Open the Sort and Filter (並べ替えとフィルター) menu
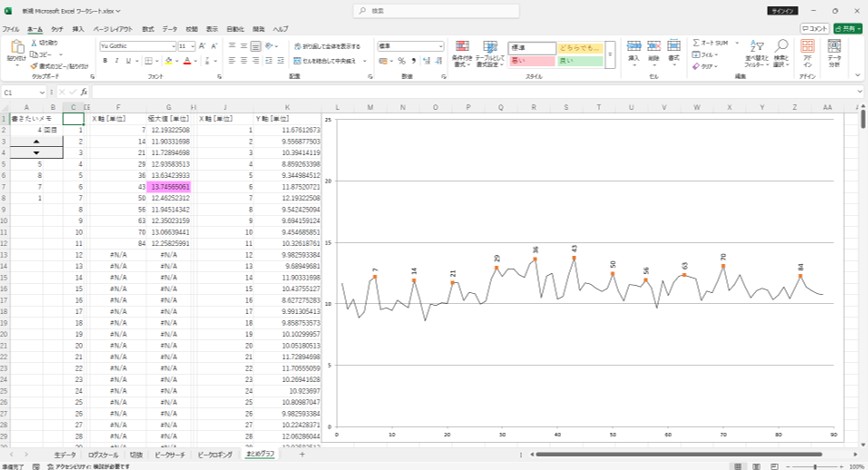Image resolution: width=868 pixels, height=470 pixels. pyautogui.click(x=757, y=54)
